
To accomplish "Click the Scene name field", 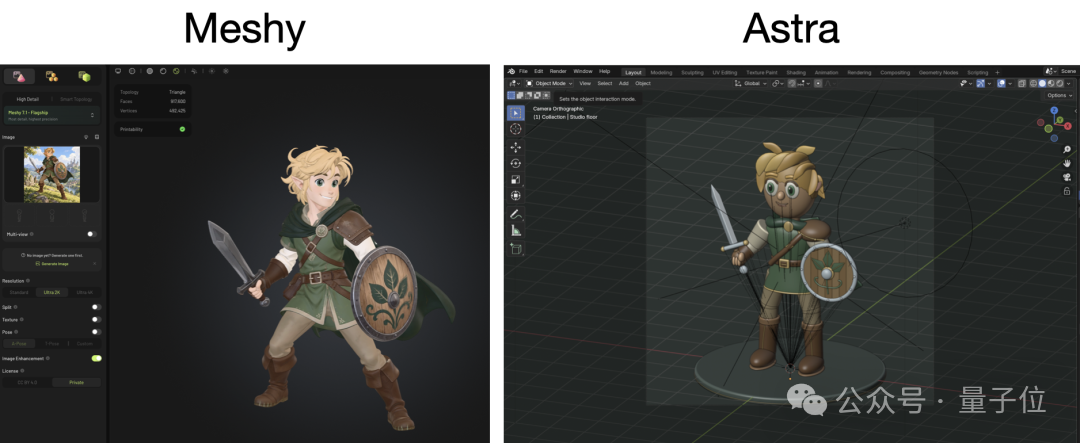I will pyautogui.click(x=1068, y=72).
